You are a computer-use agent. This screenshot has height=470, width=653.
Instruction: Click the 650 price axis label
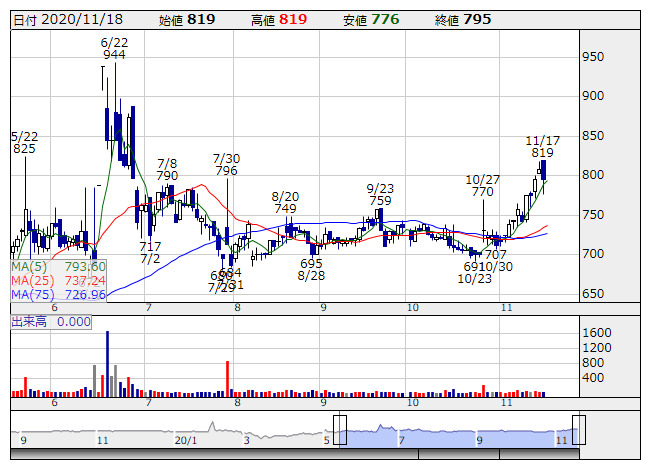point(593,294)
